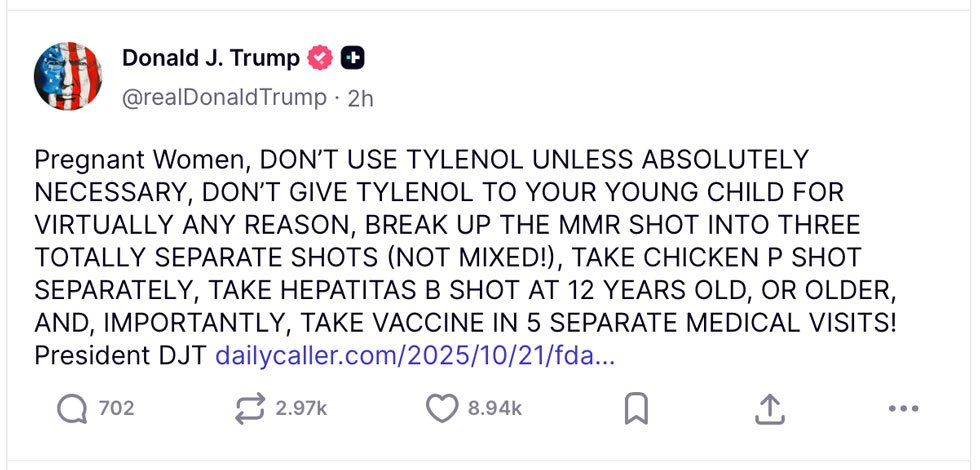Open the three-dot more options menu

click(902, 408)
